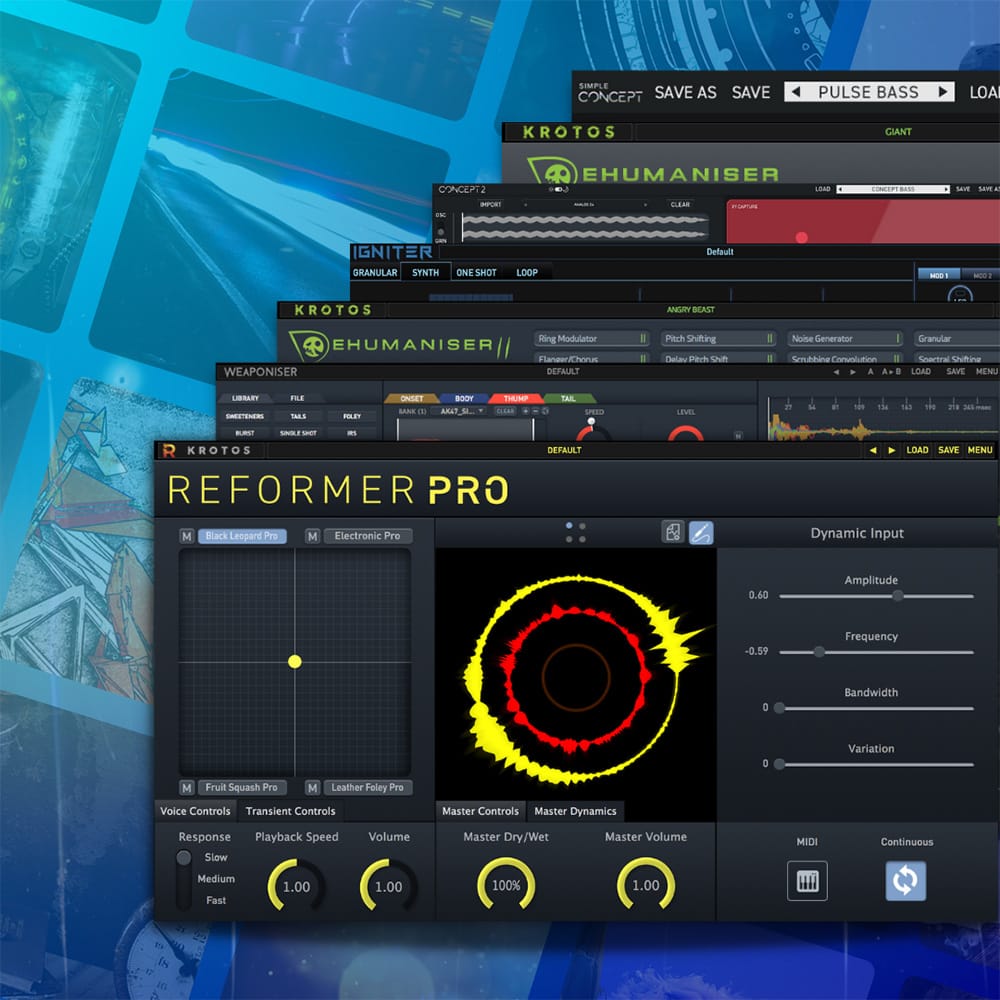Toggle the Continuous loop icon
1000x1000 pixels.
click(906, 881)
